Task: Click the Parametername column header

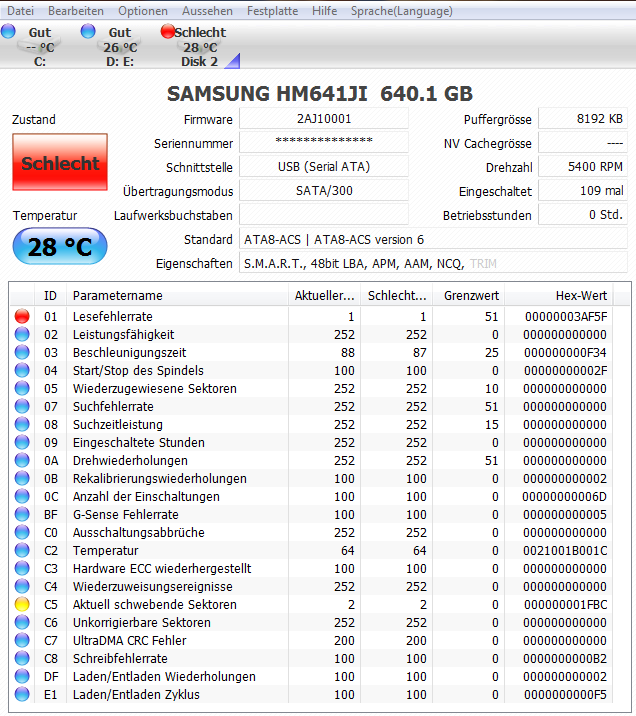Action: pyautogui.click(x=178, y=295)
